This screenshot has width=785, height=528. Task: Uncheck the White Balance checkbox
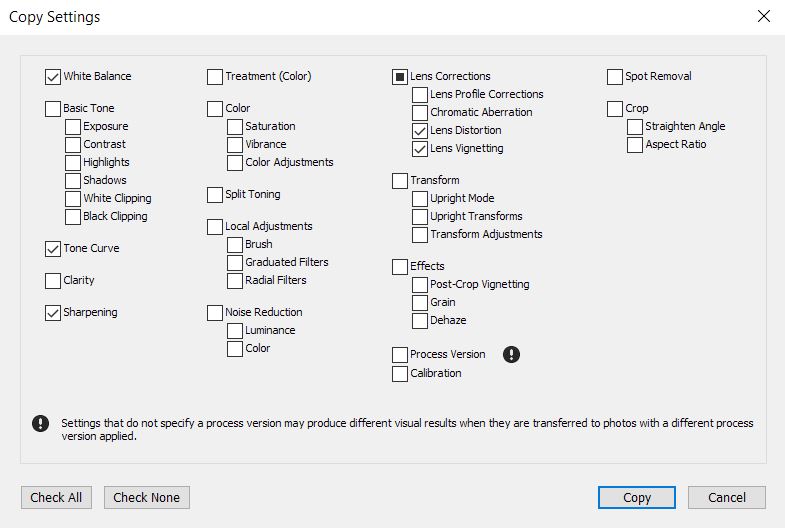tap(53, 77)
